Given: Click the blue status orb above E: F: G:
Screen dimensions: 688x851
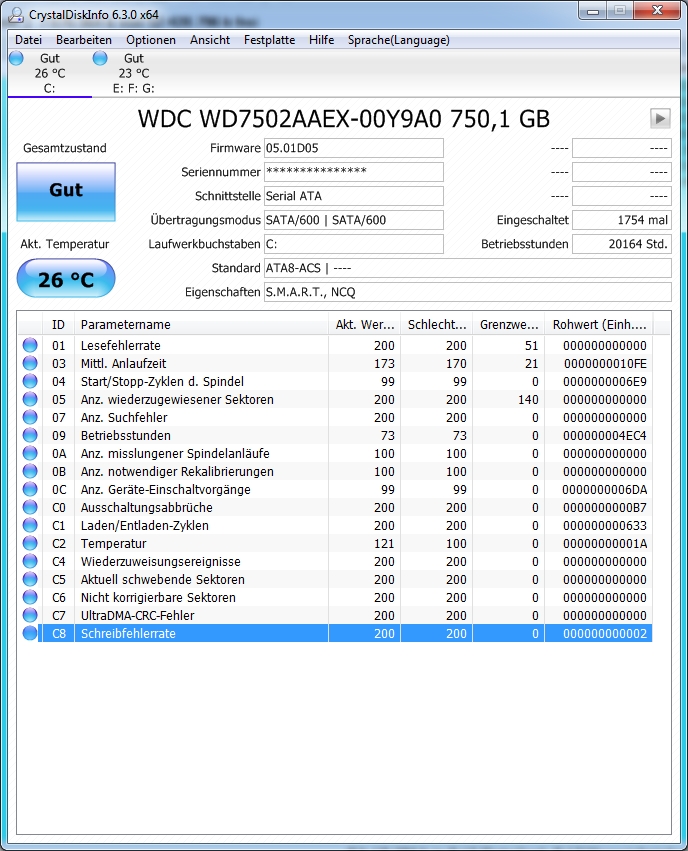Looking at the screenshot, I should (x=100, y=58).
